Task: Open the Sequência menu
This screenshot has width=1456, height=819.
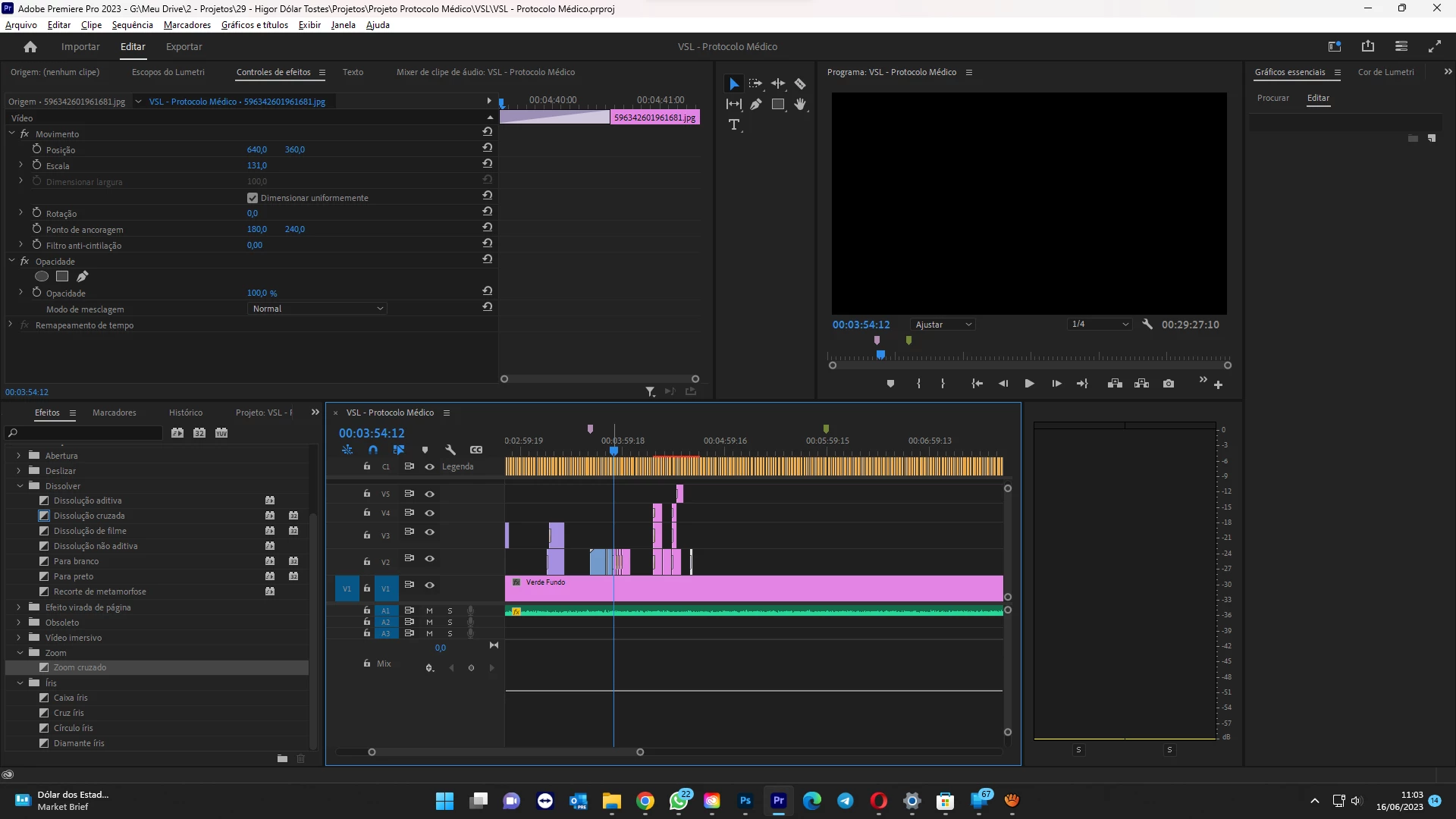Action: [132, 25]
